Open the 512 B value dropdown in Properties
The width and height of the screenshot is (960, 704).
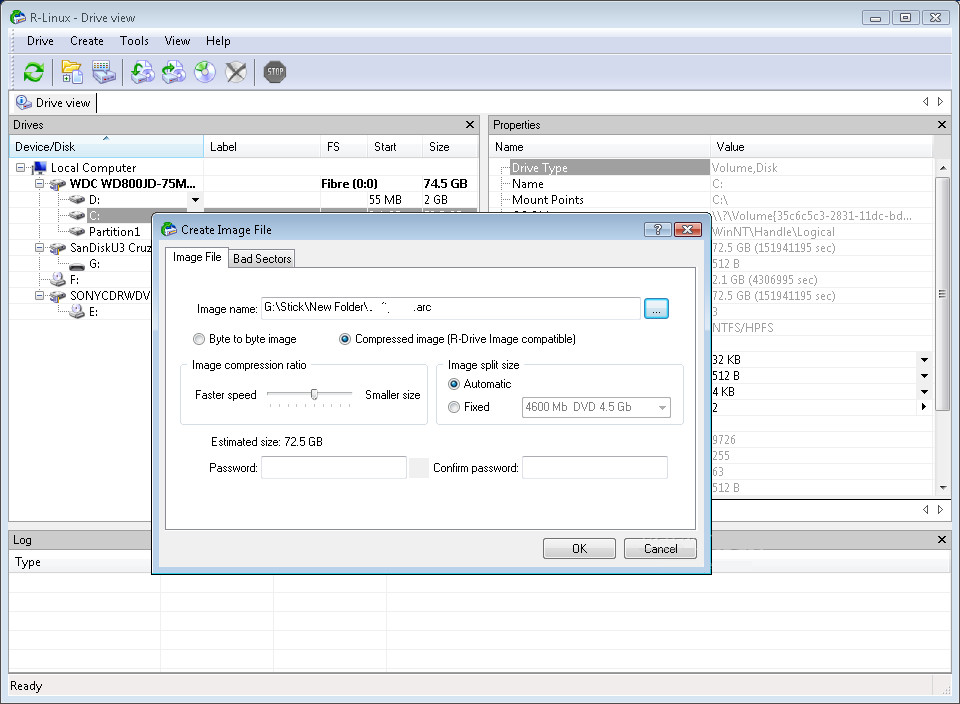point(924,376)
